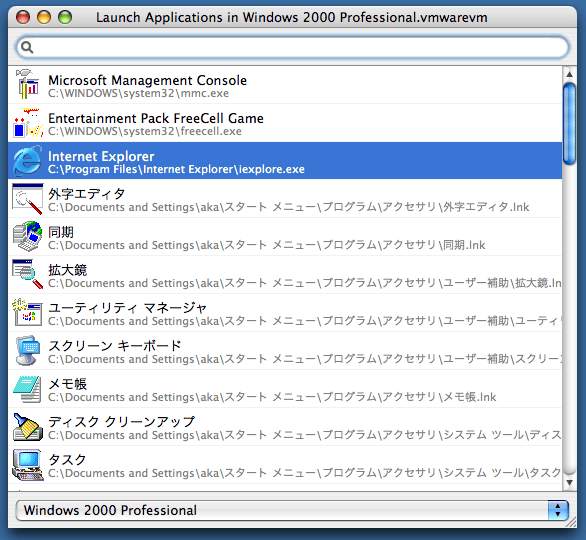Click the 同期.lnk path text
Viewport: 586px width, 540px height.
coord(266,245)
